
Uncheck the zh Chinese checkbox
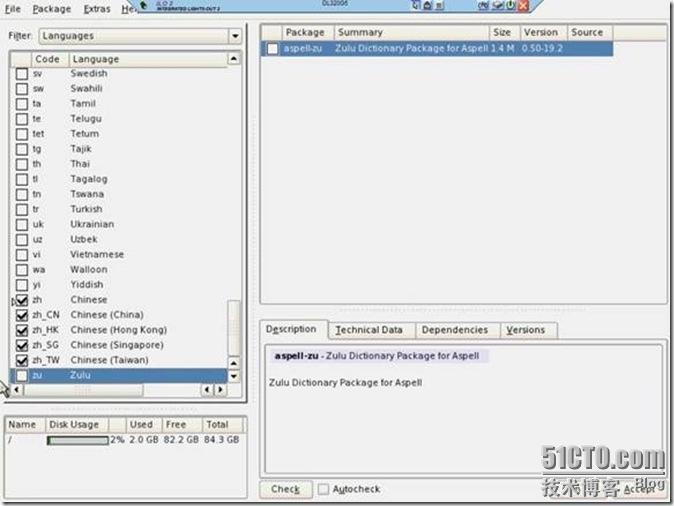pyautogui.click(x=21, y=300)
